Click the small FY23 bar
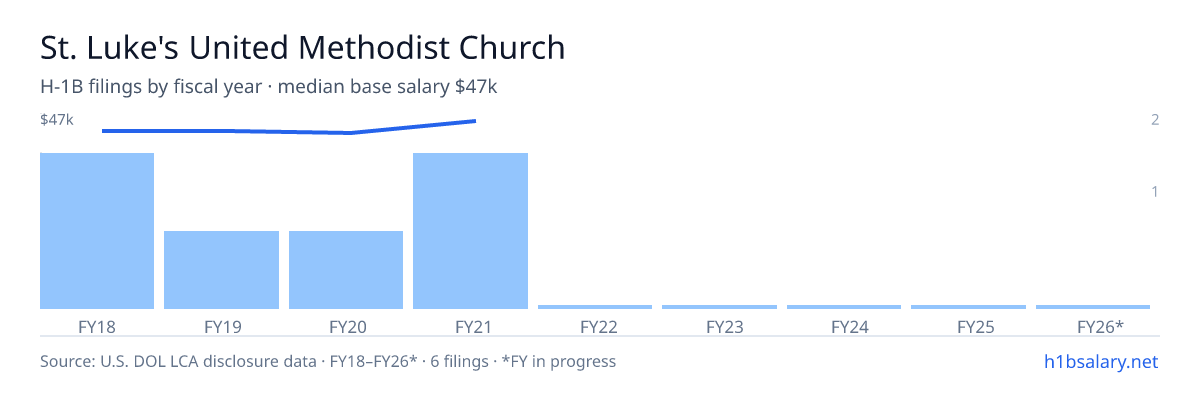 [719, 307]
